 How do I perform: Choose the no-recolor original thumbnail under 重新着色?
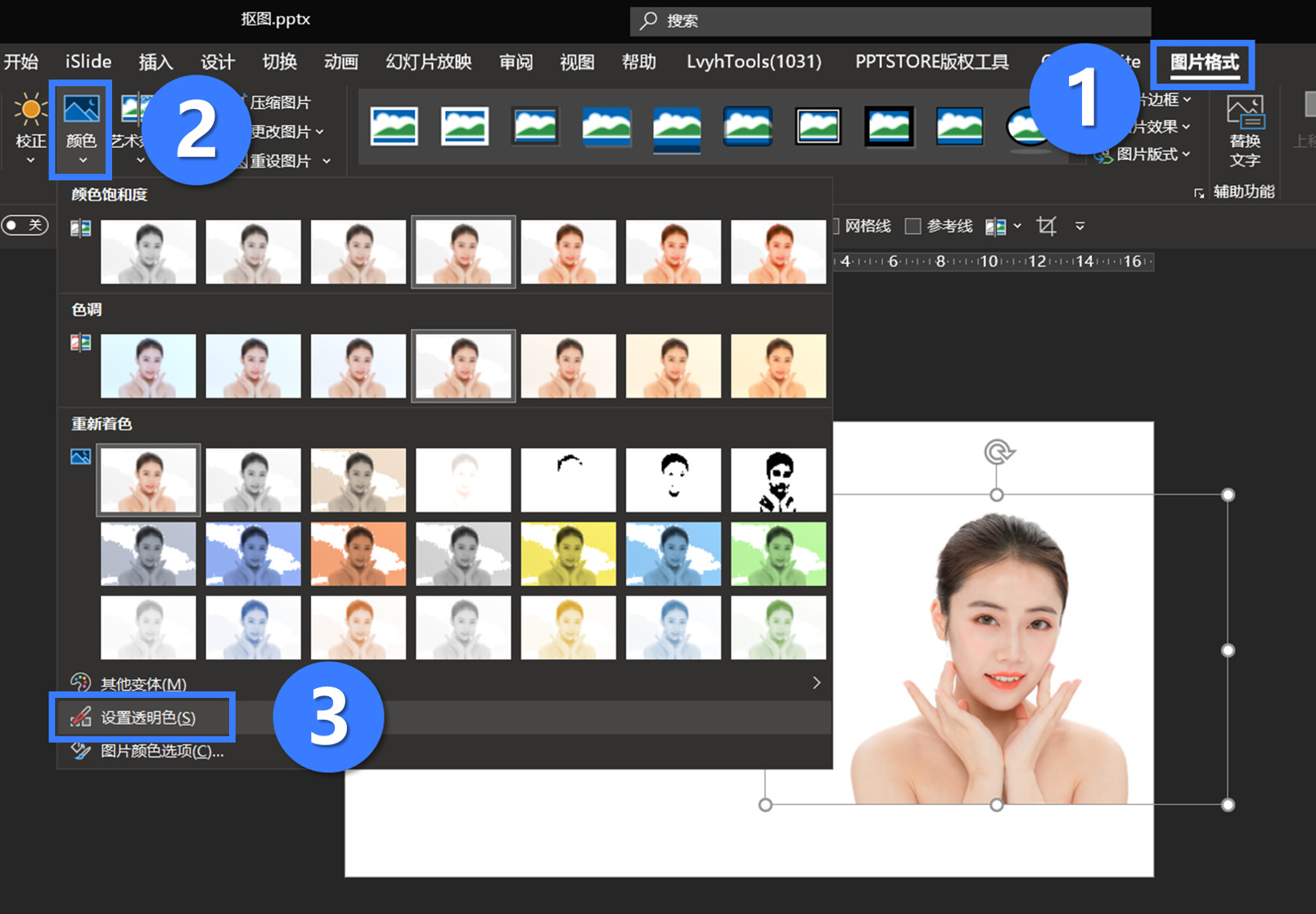148,480
